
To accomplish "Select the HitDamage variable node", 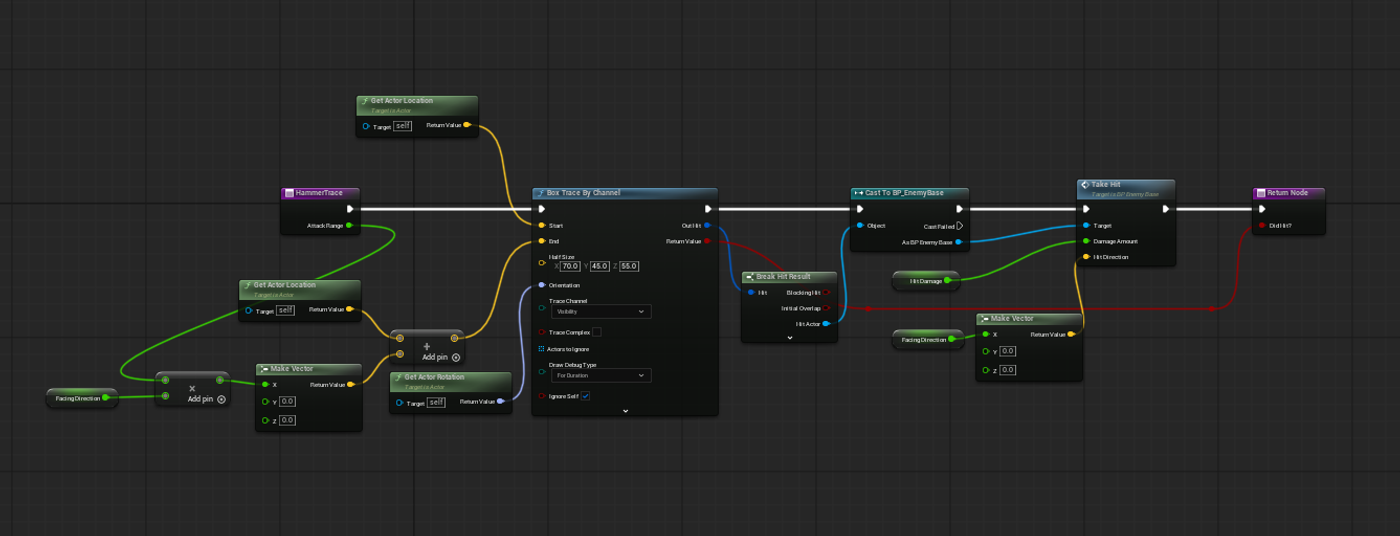I will pos(925,282).
